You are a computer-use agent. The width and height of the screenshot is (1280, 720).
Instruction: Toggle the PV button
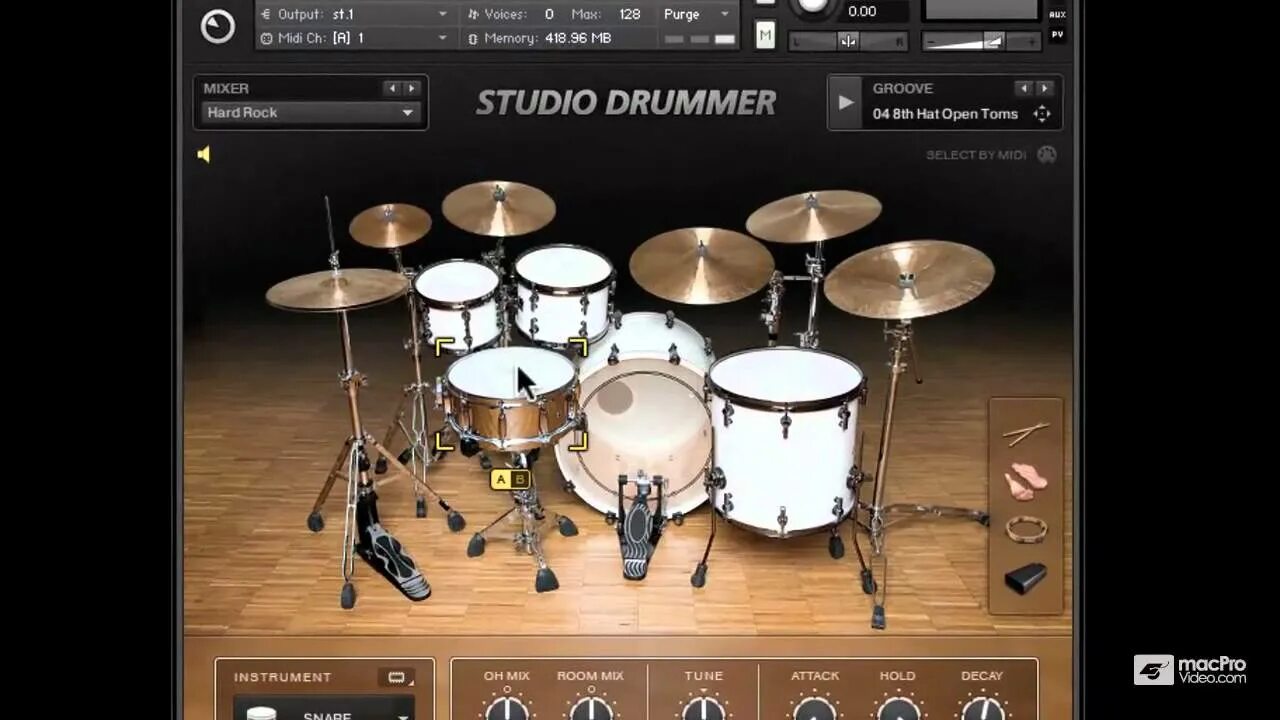(1057, 35)
